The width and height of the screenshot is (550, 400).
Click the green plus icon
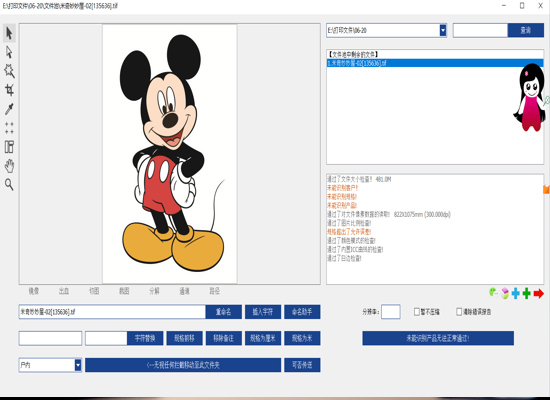click(x=526, y=293)
